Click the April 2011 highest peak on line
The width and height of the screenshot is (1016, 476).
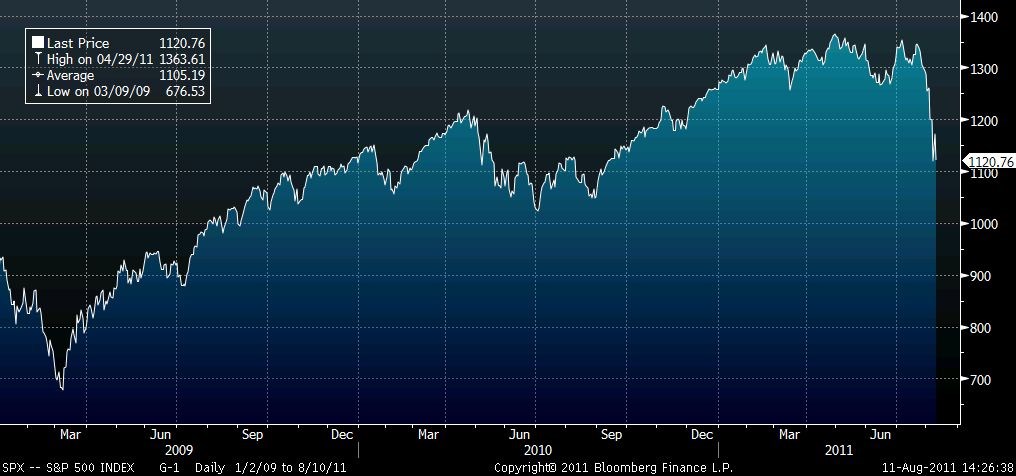click(835, 35)
